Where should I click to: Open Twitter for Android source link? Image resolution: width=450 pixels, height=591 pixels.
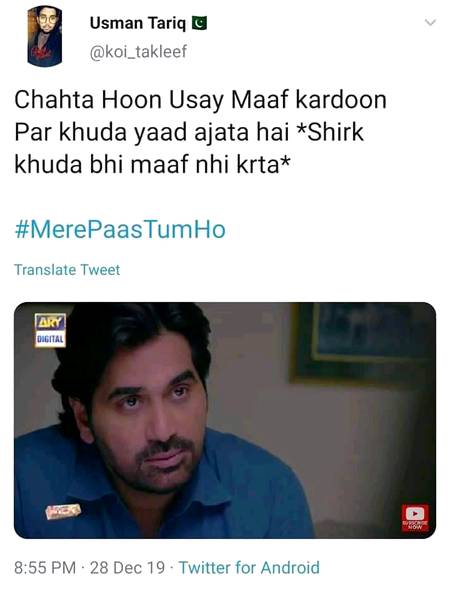point(249,567)
